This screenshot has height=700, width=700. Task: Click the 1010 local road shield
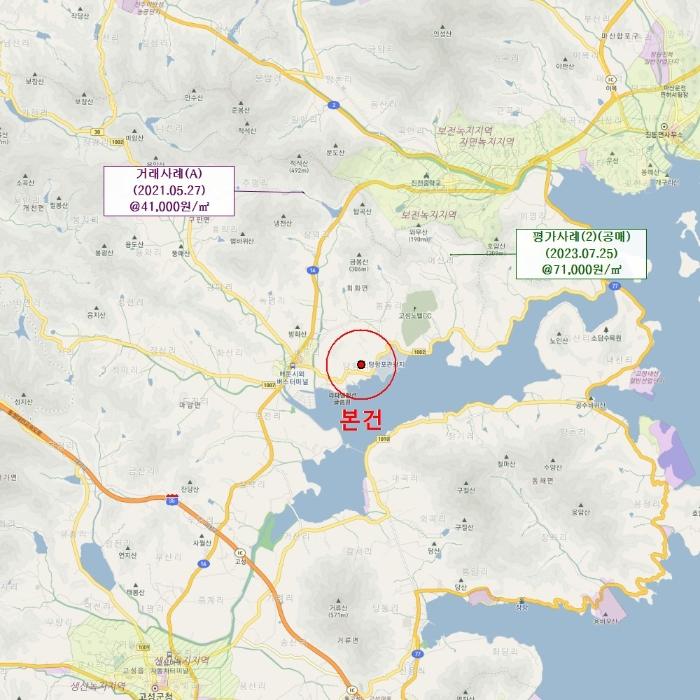[383, 439]
